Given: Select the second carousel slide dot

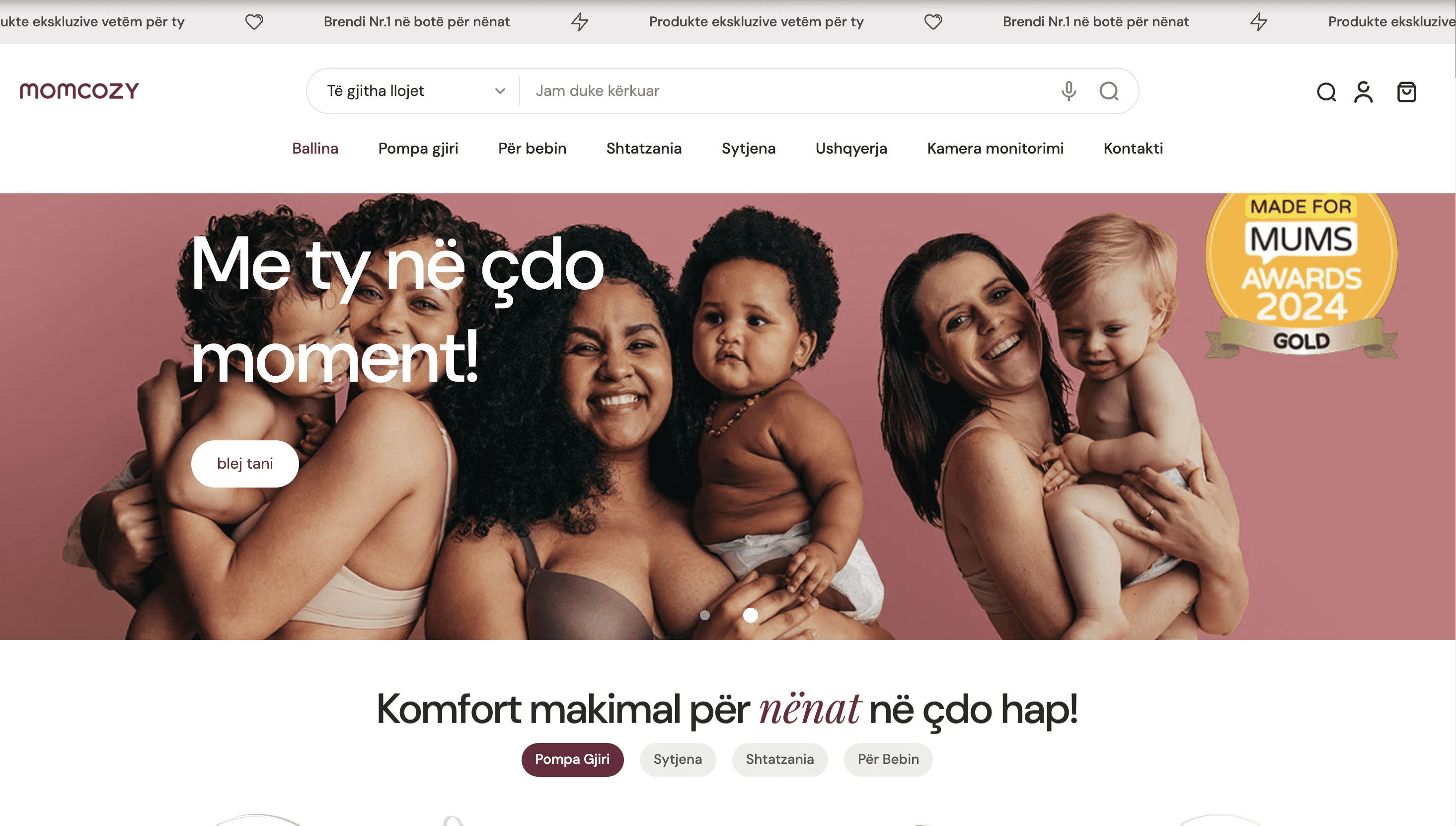Looking at the screenshot, I should [x=750, y=615].
